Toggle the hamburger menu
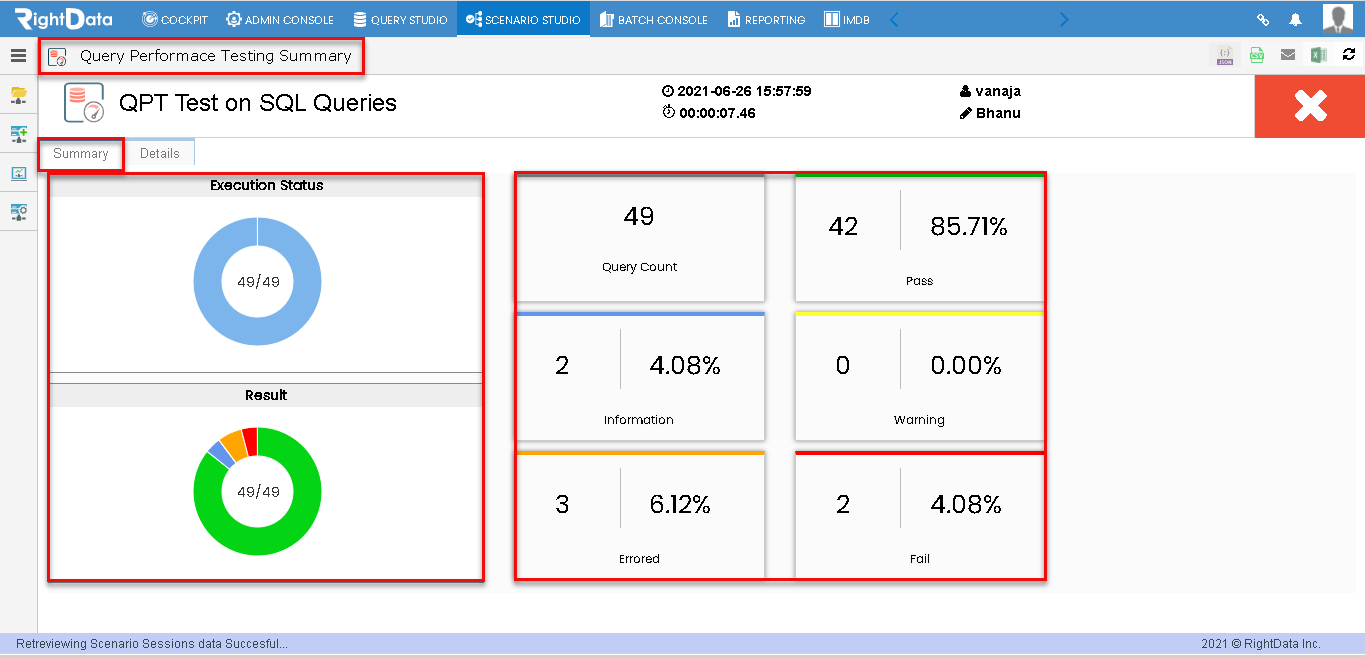The image size is (1365, 657). pyautogui.click(x=19, y=56)
